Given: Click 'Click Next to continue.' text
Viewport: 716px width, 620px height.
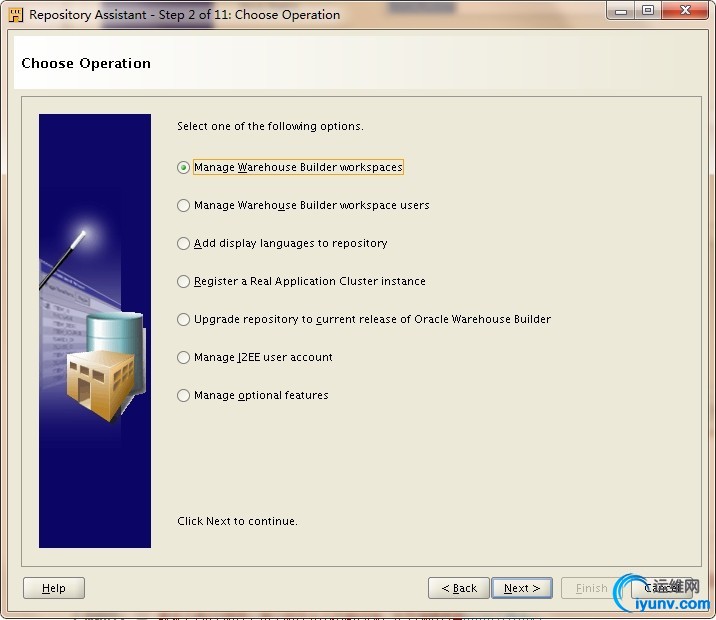Looking at the screenshot, I should point(237,521).
